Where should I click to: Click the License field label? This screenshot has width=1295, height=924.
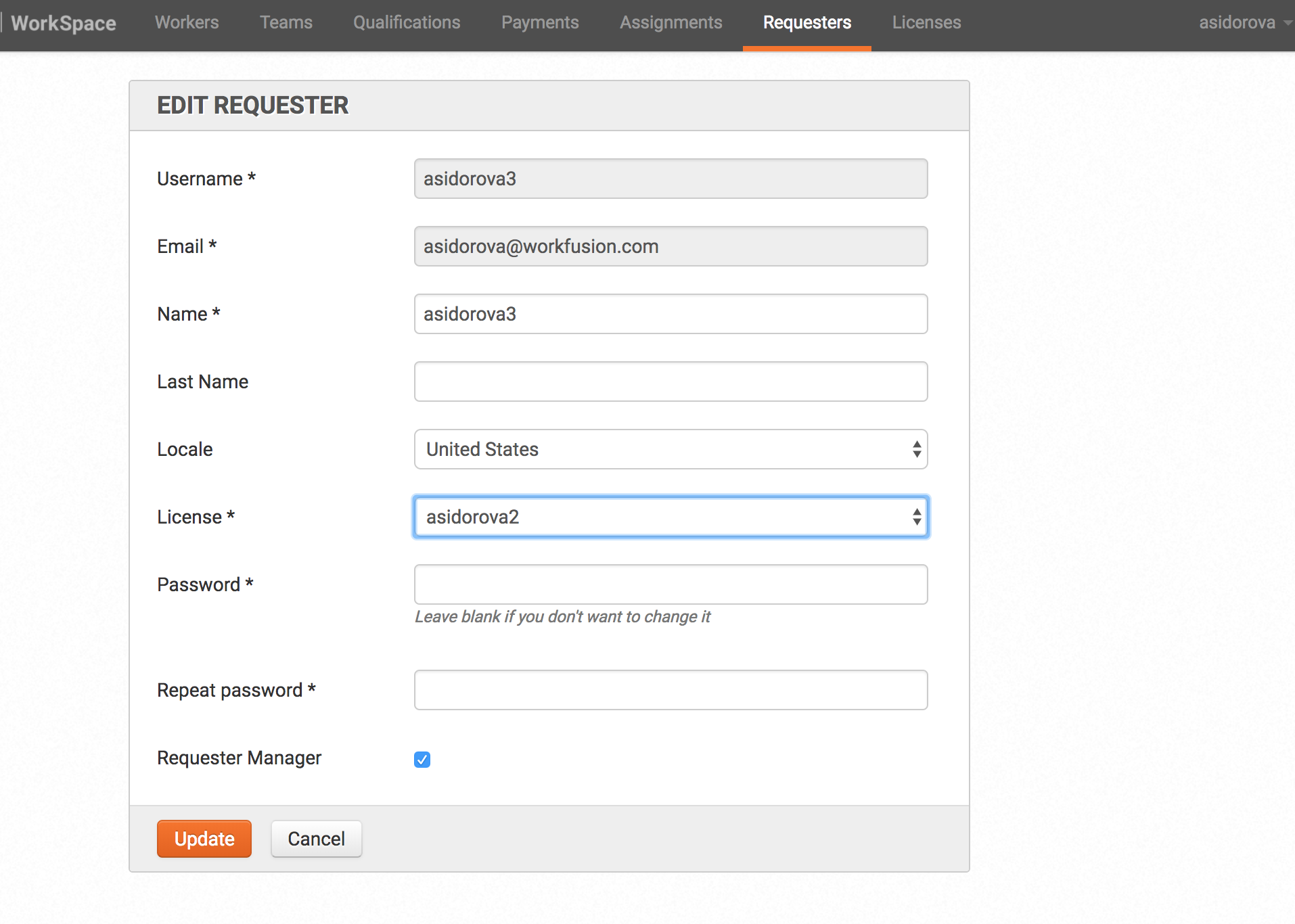[196, 517]
